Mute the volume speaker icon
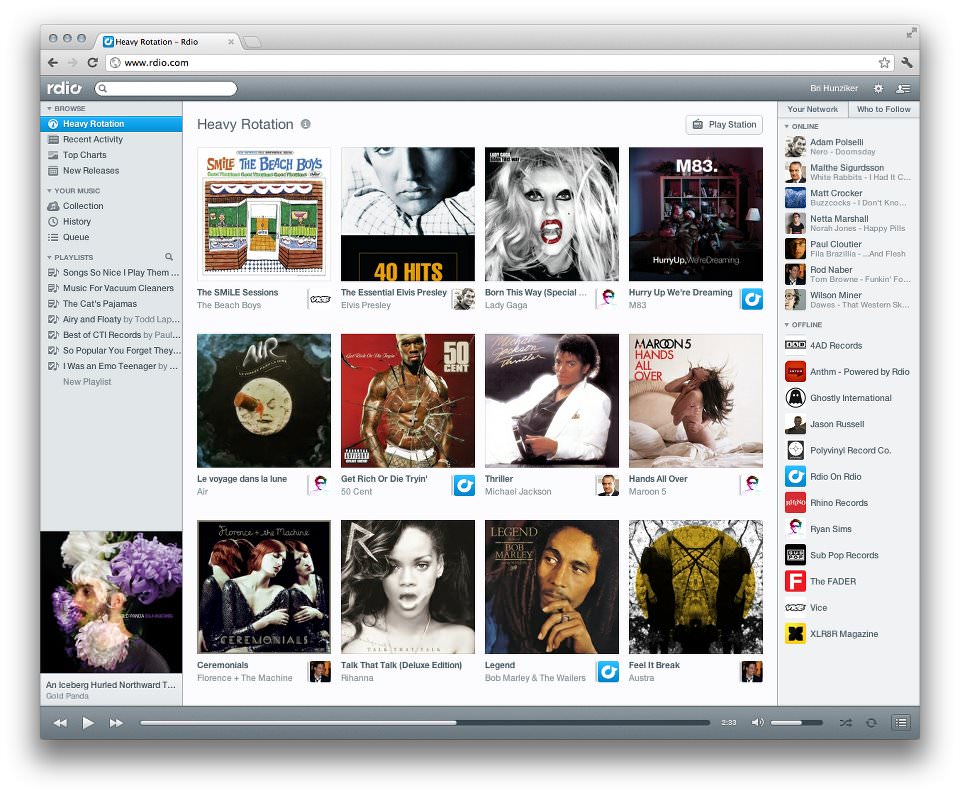960x795 pixels. [x=757, y=722]
